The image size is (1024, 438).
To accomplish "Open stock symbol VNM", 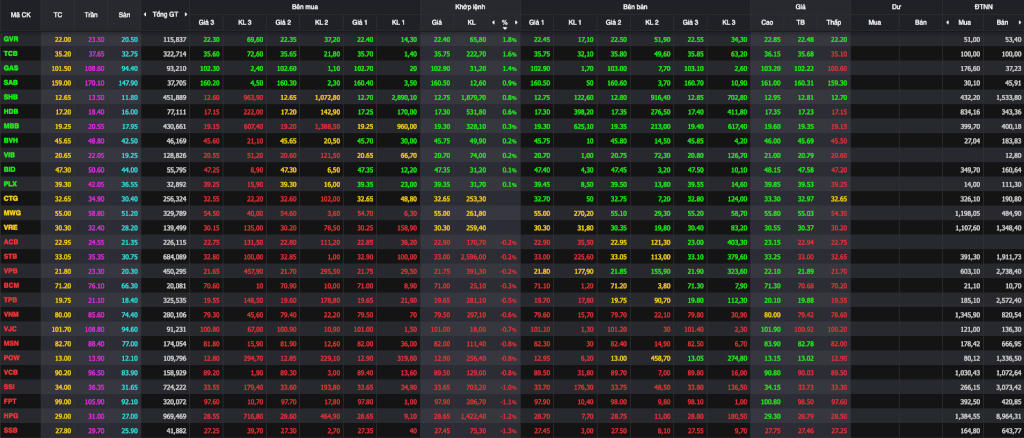I will pos(10,313).
